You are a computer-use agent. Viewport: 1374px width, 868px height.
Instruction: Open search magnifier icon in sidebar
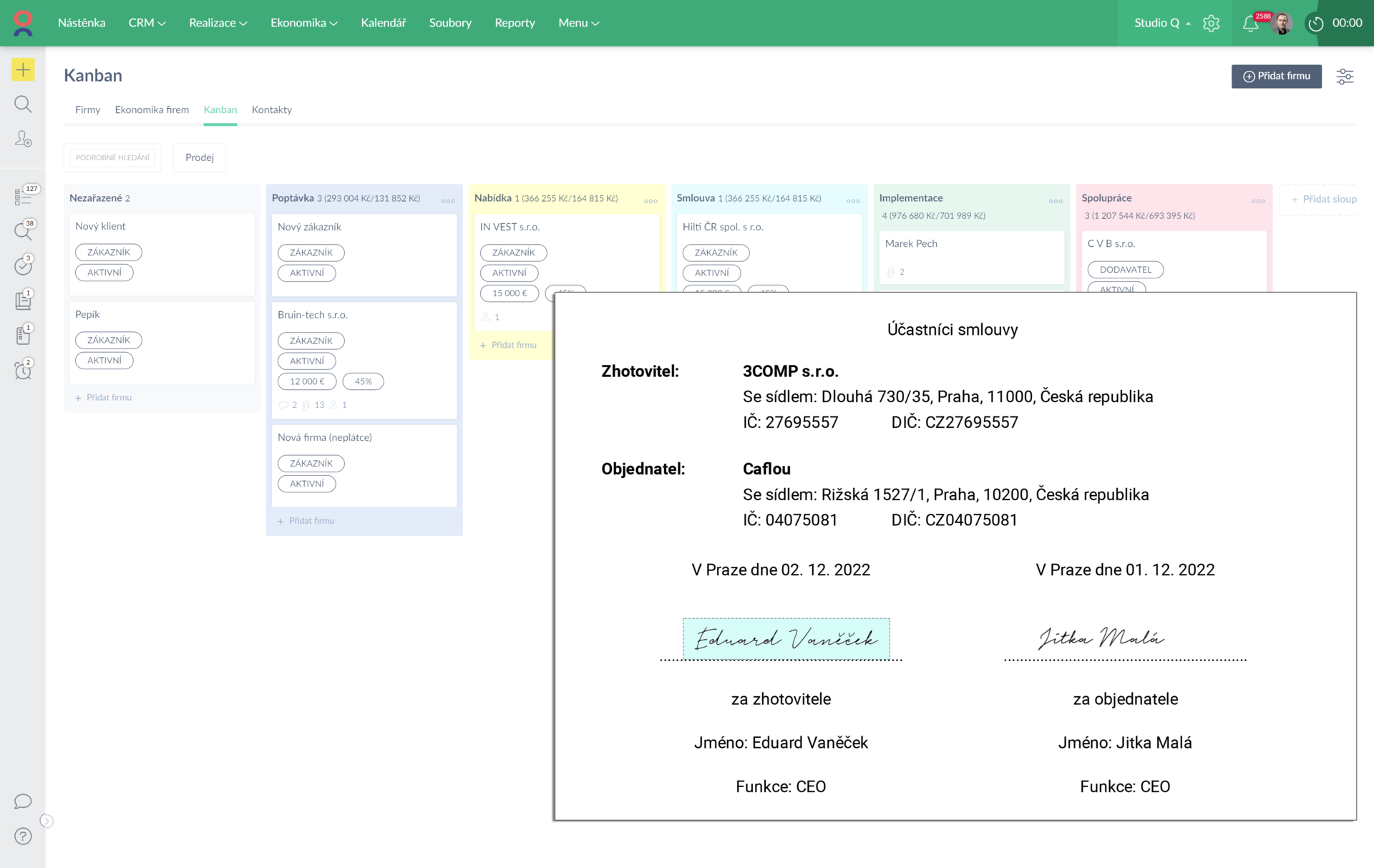(x=23, y=104)
